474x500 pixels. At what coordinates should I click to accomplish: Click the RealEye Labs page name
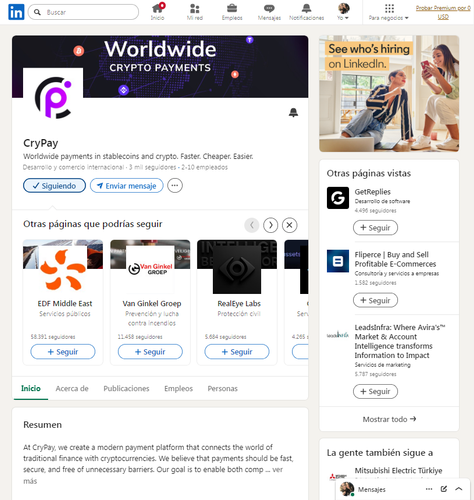239,304
